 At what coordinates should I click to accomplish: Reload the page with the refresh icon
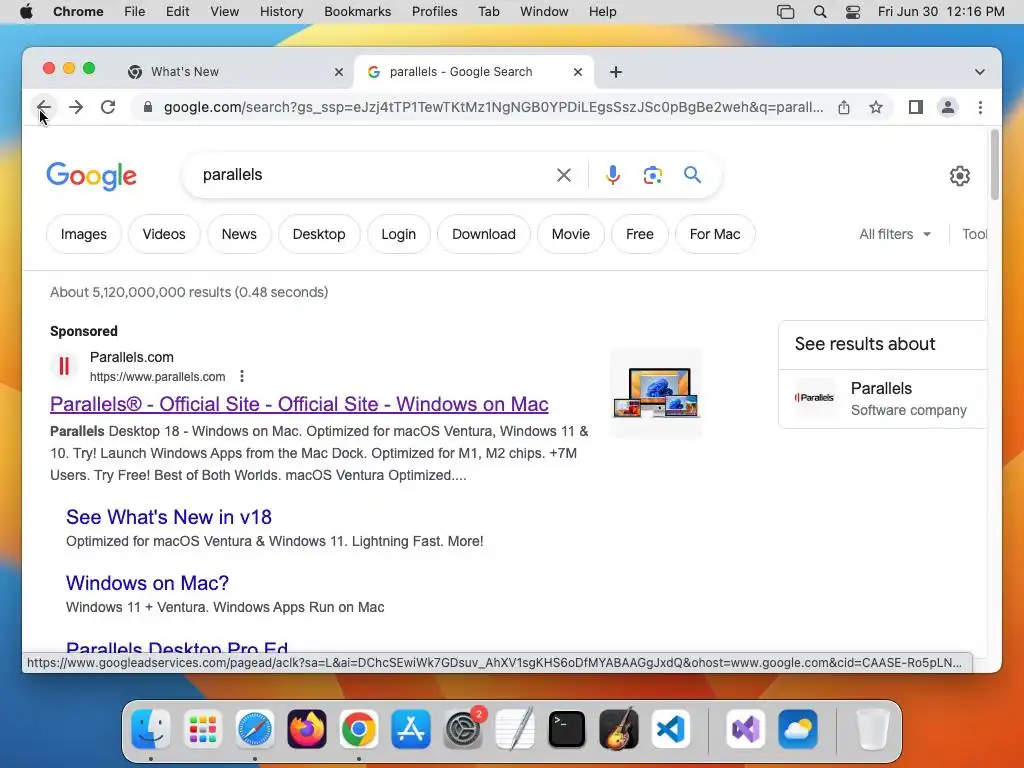pyautogui.click(x=108, y=107)
